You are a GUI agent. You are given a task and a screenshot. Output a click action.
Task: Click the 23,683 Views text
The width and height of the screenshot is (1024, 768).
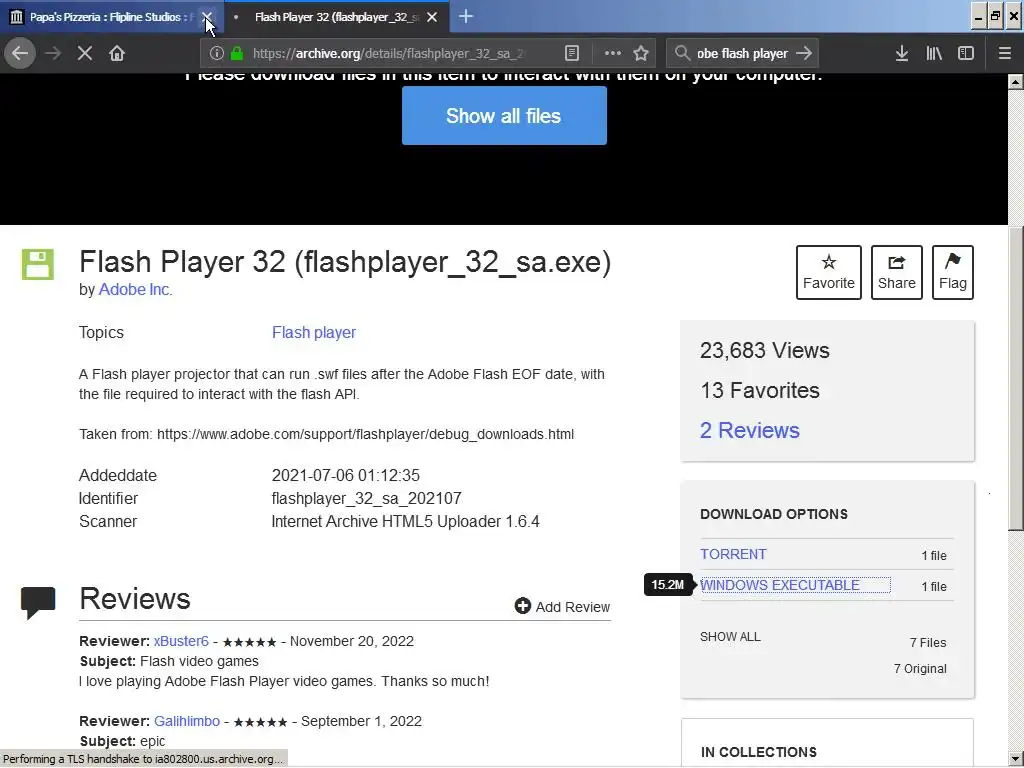coord(765,351)
